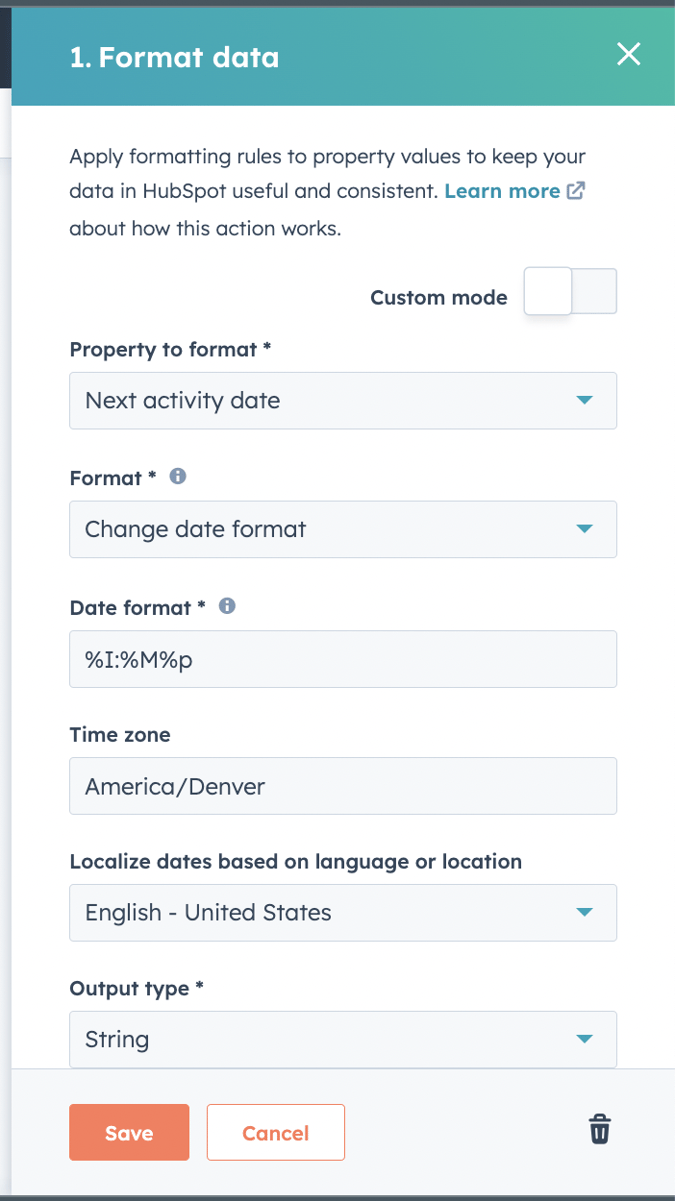Click inside the Date format input field
675x1201 pixels.
click(x=343, y=658)
